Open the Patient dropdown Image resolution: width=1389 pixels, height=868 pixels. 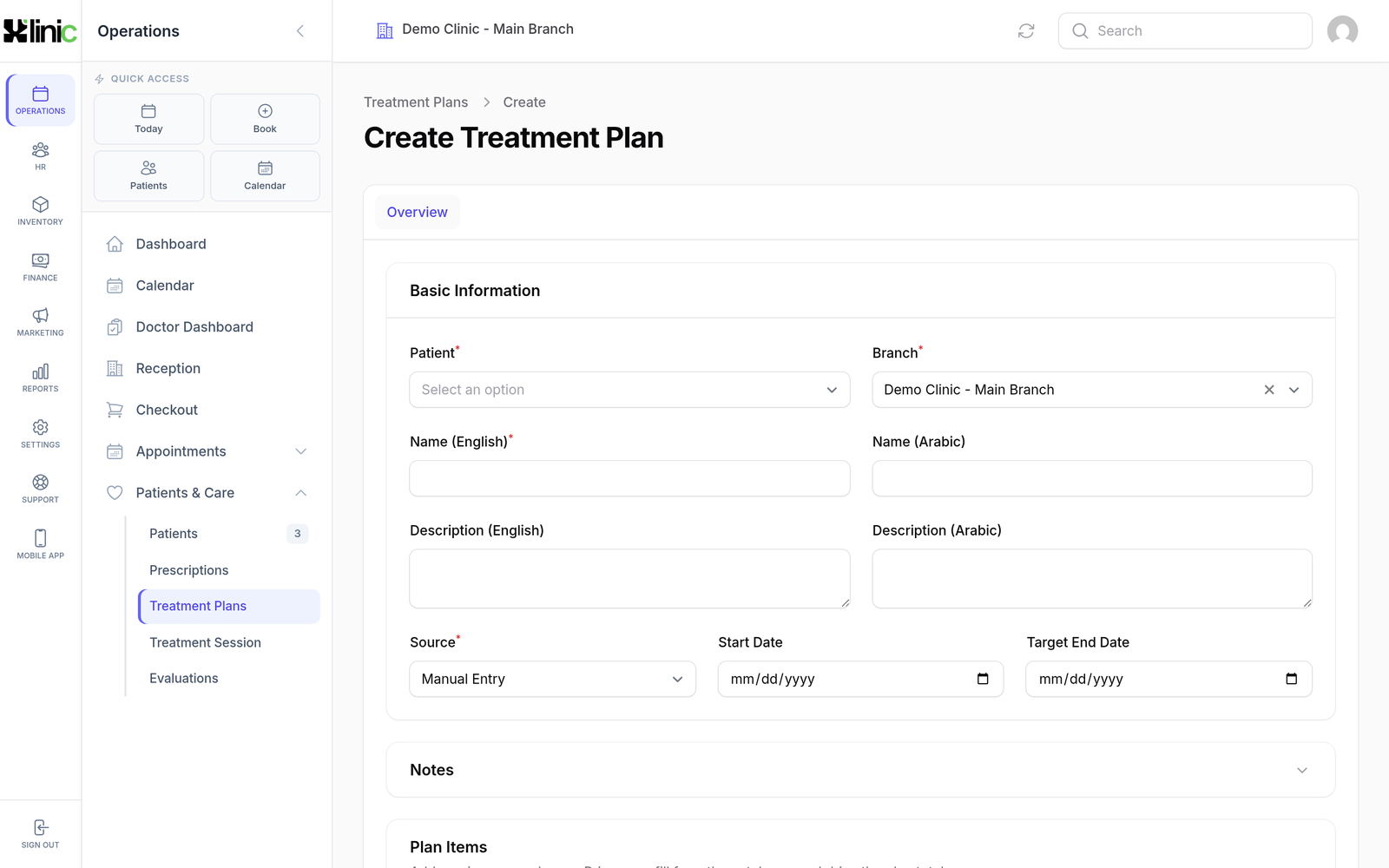point(629,390)
